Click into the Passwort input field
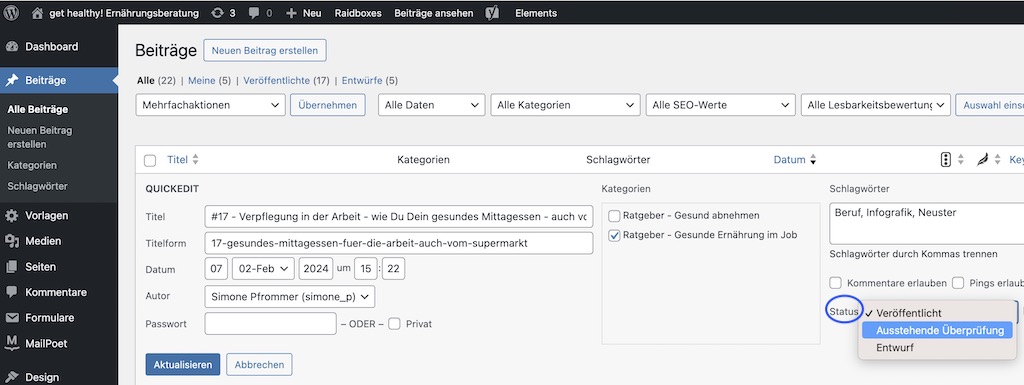Viewport: 1024px width, 385px height. [x=270, y=324]
